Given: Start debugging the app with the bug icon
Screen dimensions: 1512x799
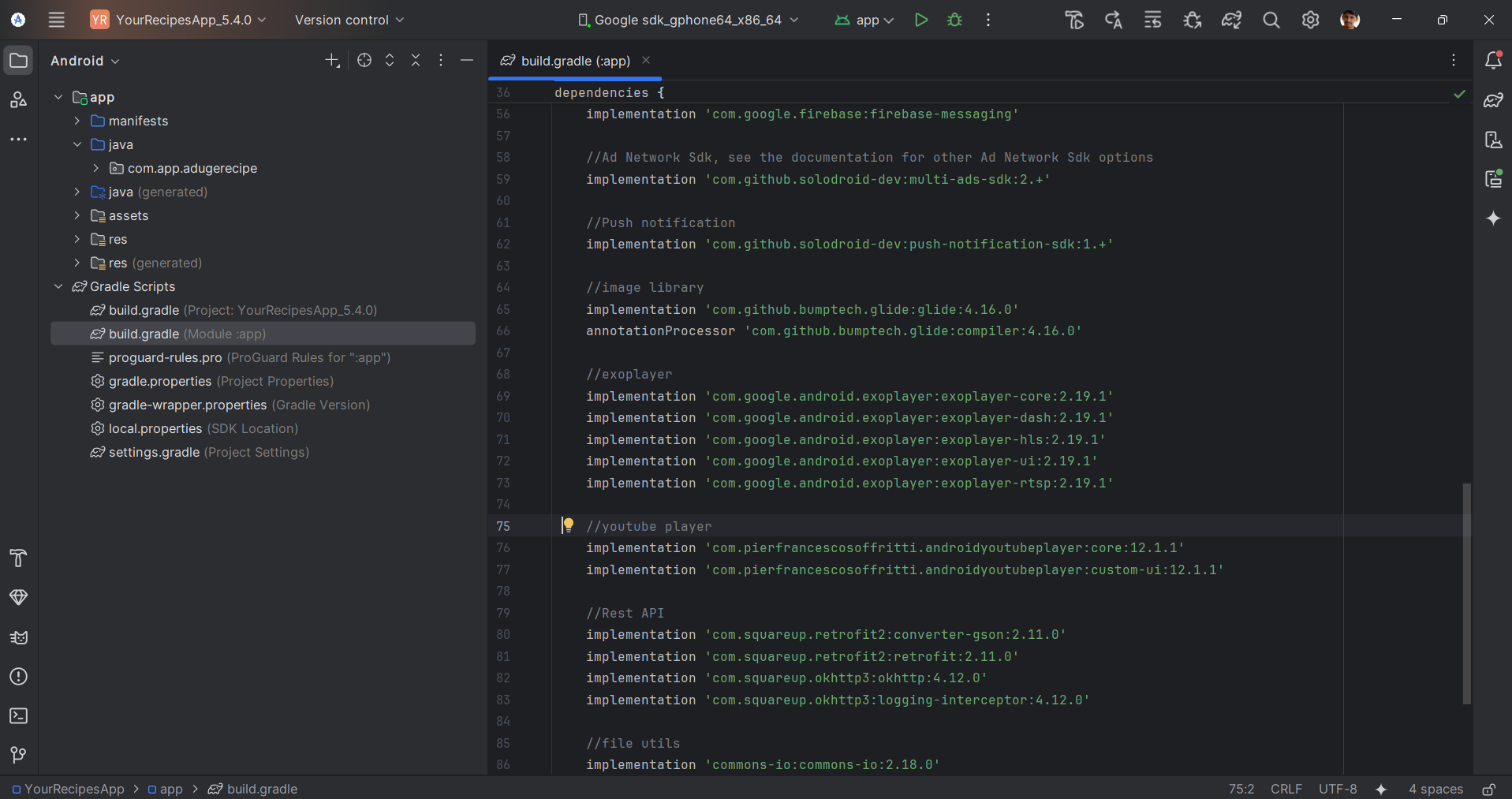Looking at the screenshot, I should click(954, 20).
